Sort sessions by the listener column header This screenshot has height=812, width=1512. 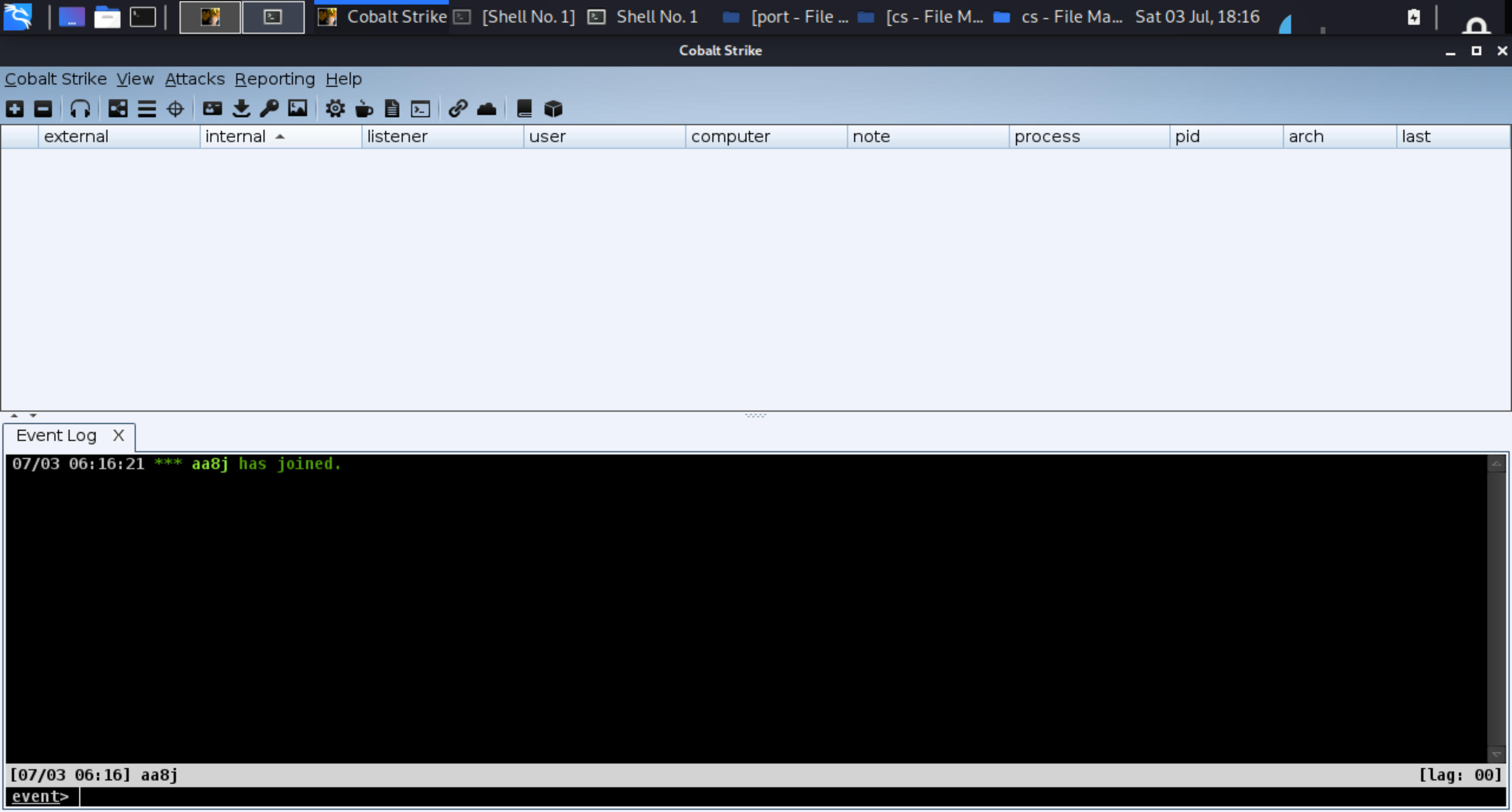pyautogui.click(x=397, y=137)
